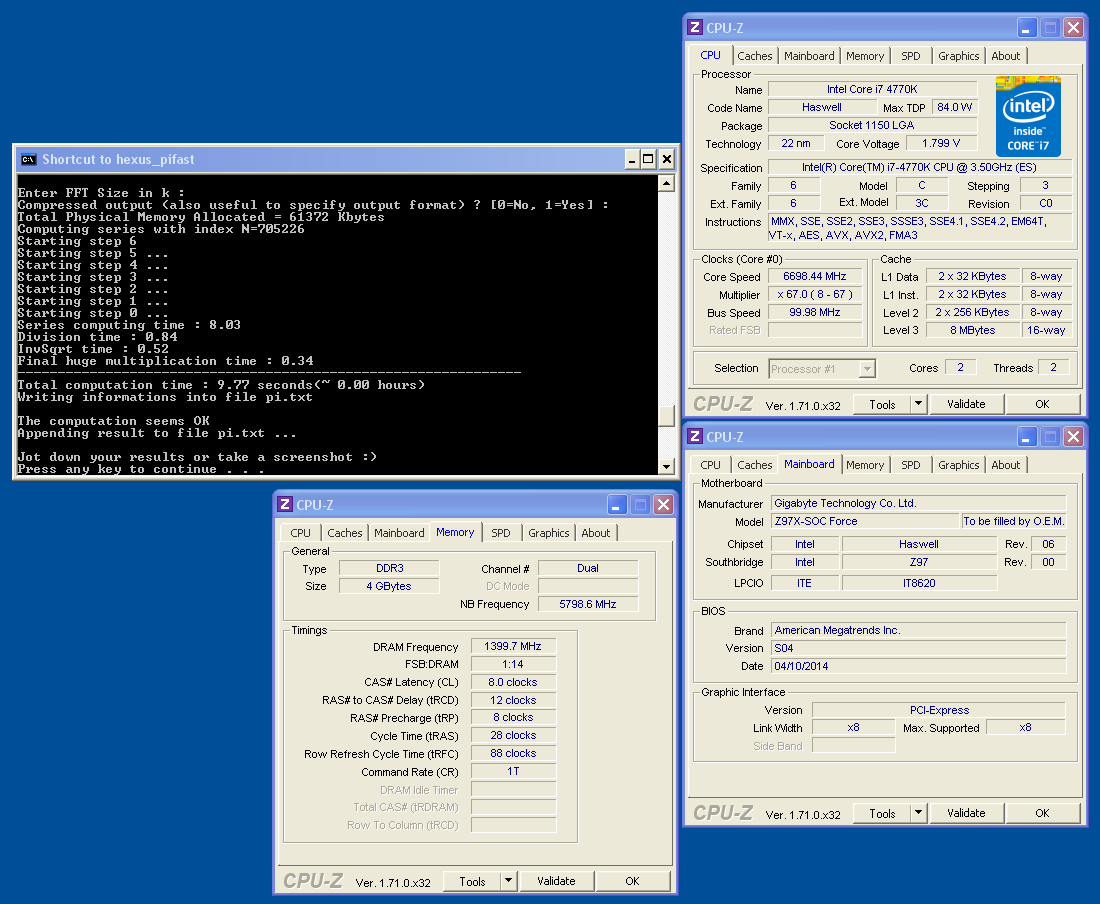Image resolution: width=1100 pixels, height=904 pixels.
Task: Click the CPU-Z logo icon in Mainboard window title bar
Action: tap(695, 436)
